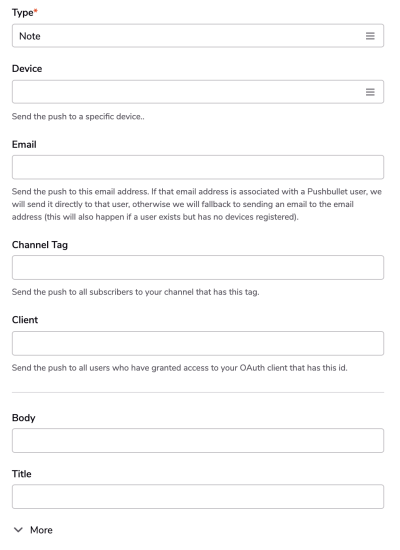Click the chevron arrow beside More
The height and width of the screenshot is (550, 400).
pyautogui.click(x=18, y=530)
